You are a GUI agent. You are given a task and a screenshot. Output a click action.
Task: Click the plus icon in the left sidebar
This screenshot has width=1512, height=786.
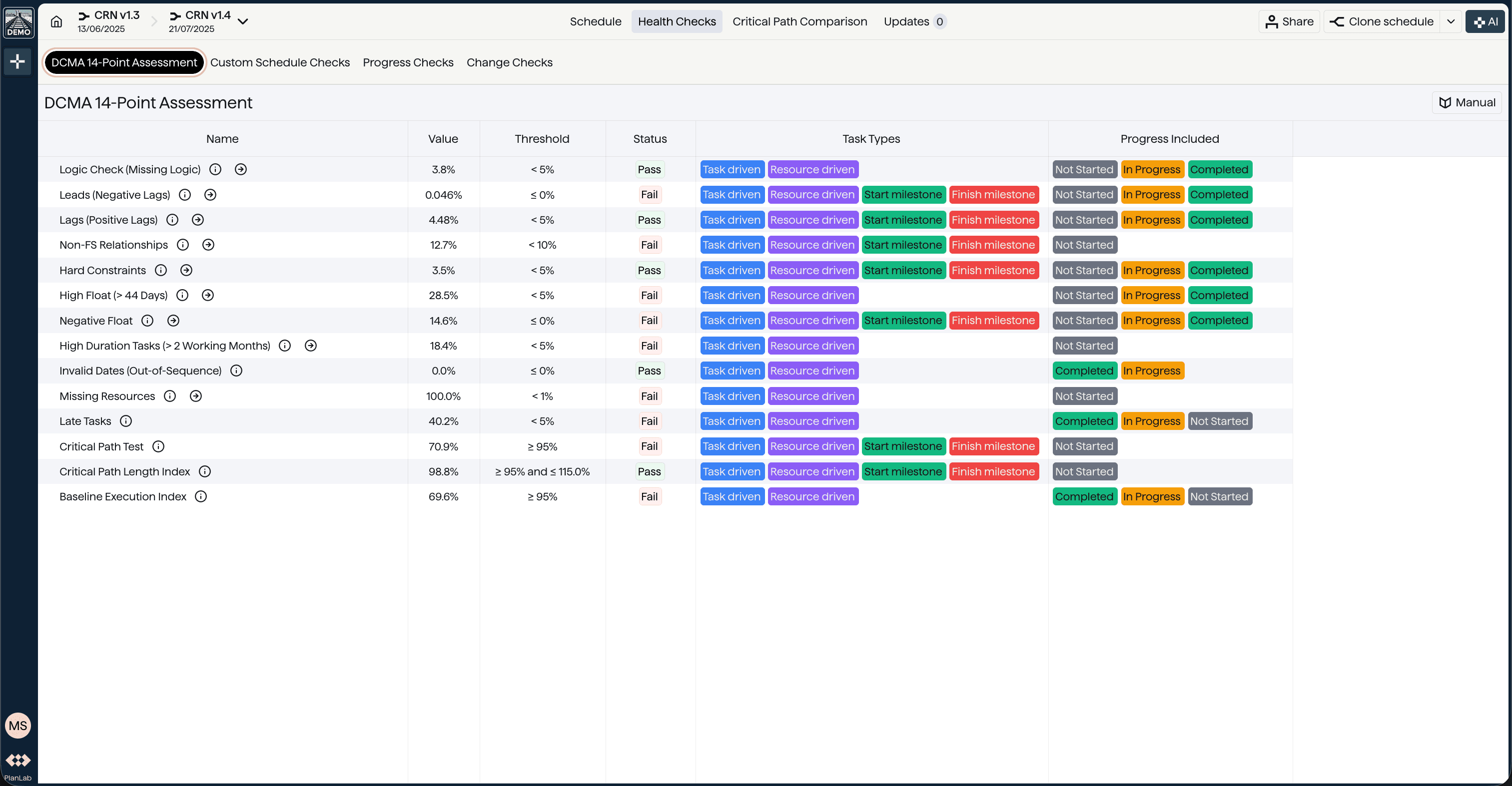point(17,61)
